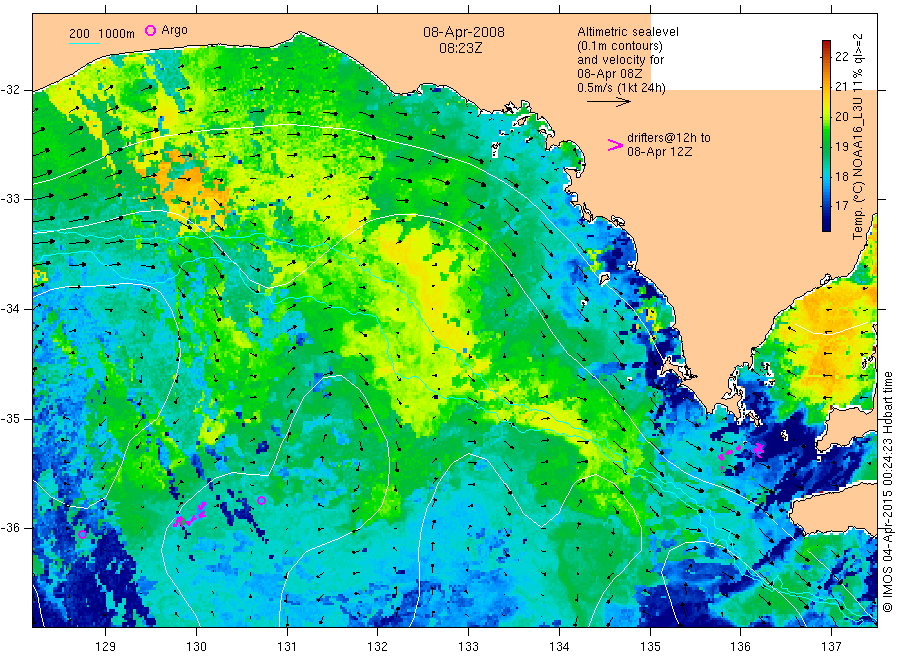The image size is (900, 660).
Task: Click the velocity scale arrow in legend
Action: [x=609, y=102]
